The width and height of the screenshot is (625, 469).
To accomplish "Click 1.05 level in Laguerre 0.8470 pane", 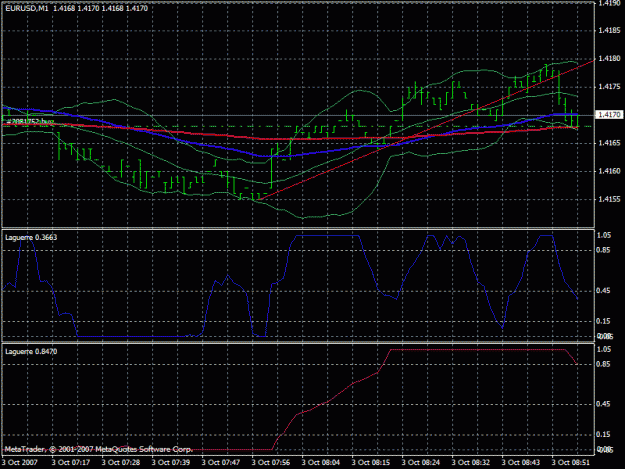I will point(603,349).
